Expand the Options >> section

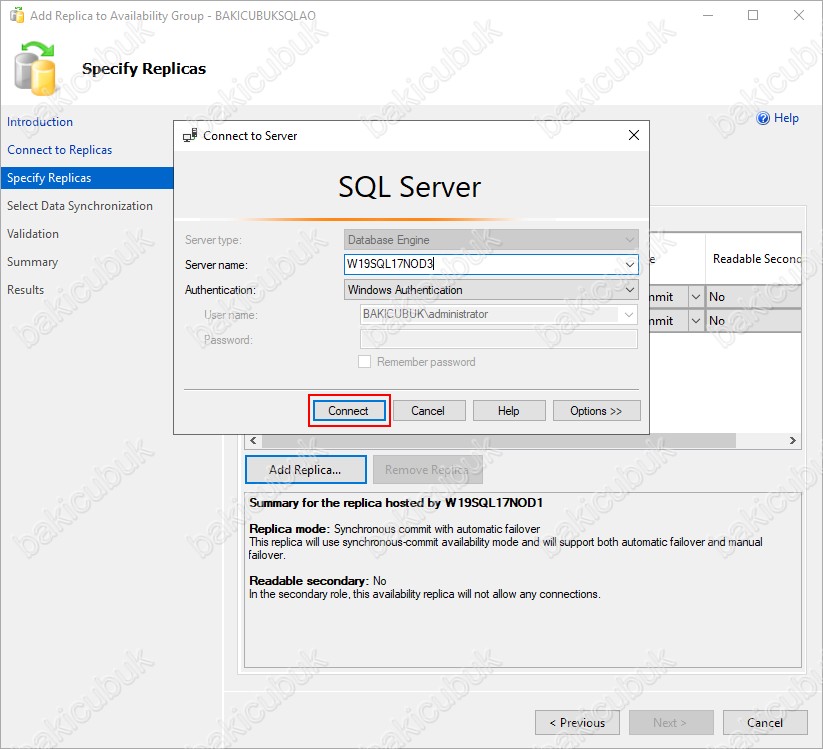[596, 410]
